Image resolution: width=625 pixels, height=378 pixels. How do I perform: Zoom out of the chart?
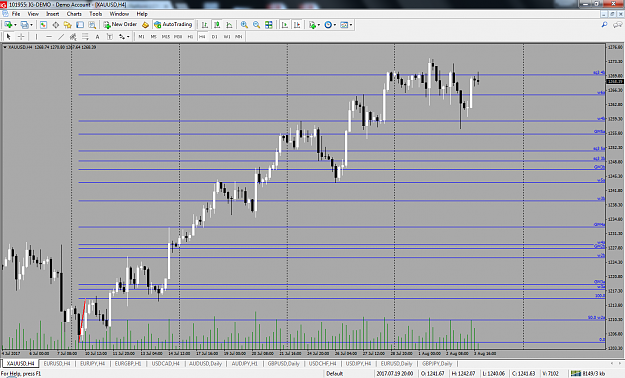click(256, 25)
